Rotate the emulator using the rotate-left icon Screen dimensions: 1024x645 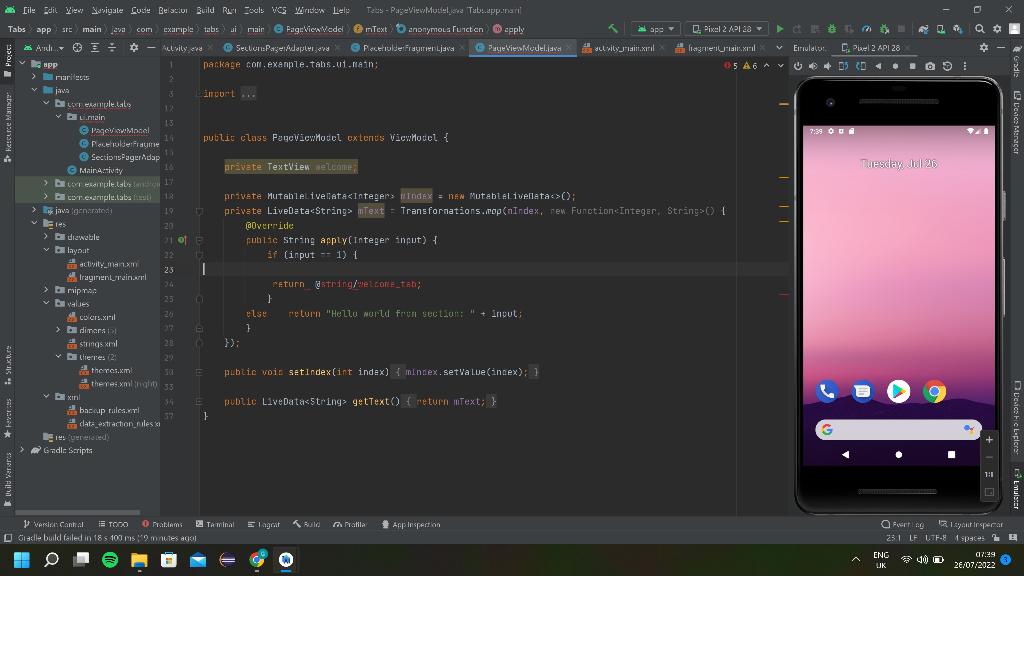point(843,66)
